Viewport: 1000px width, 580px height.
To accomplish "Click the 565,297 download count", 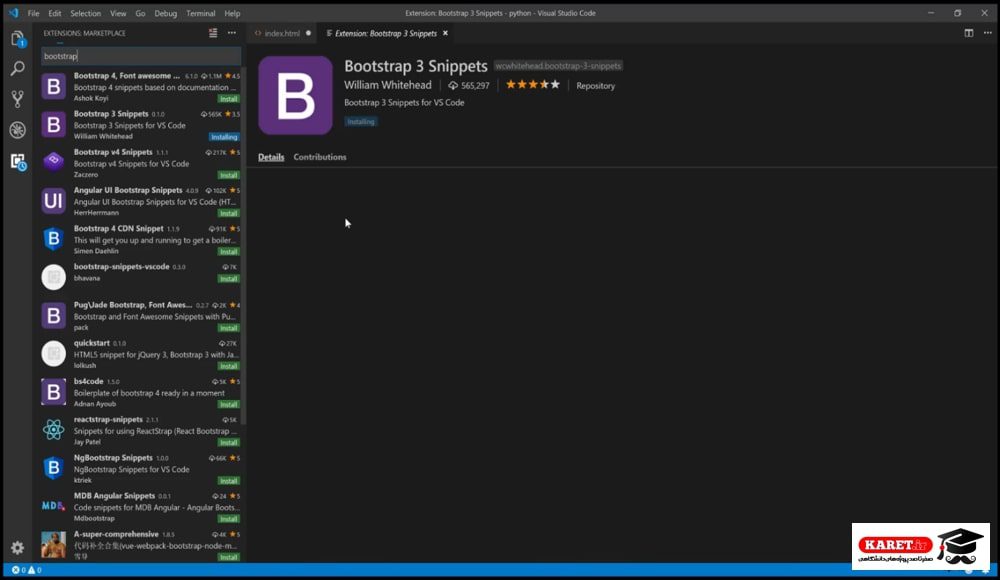I will pos(469,86).
